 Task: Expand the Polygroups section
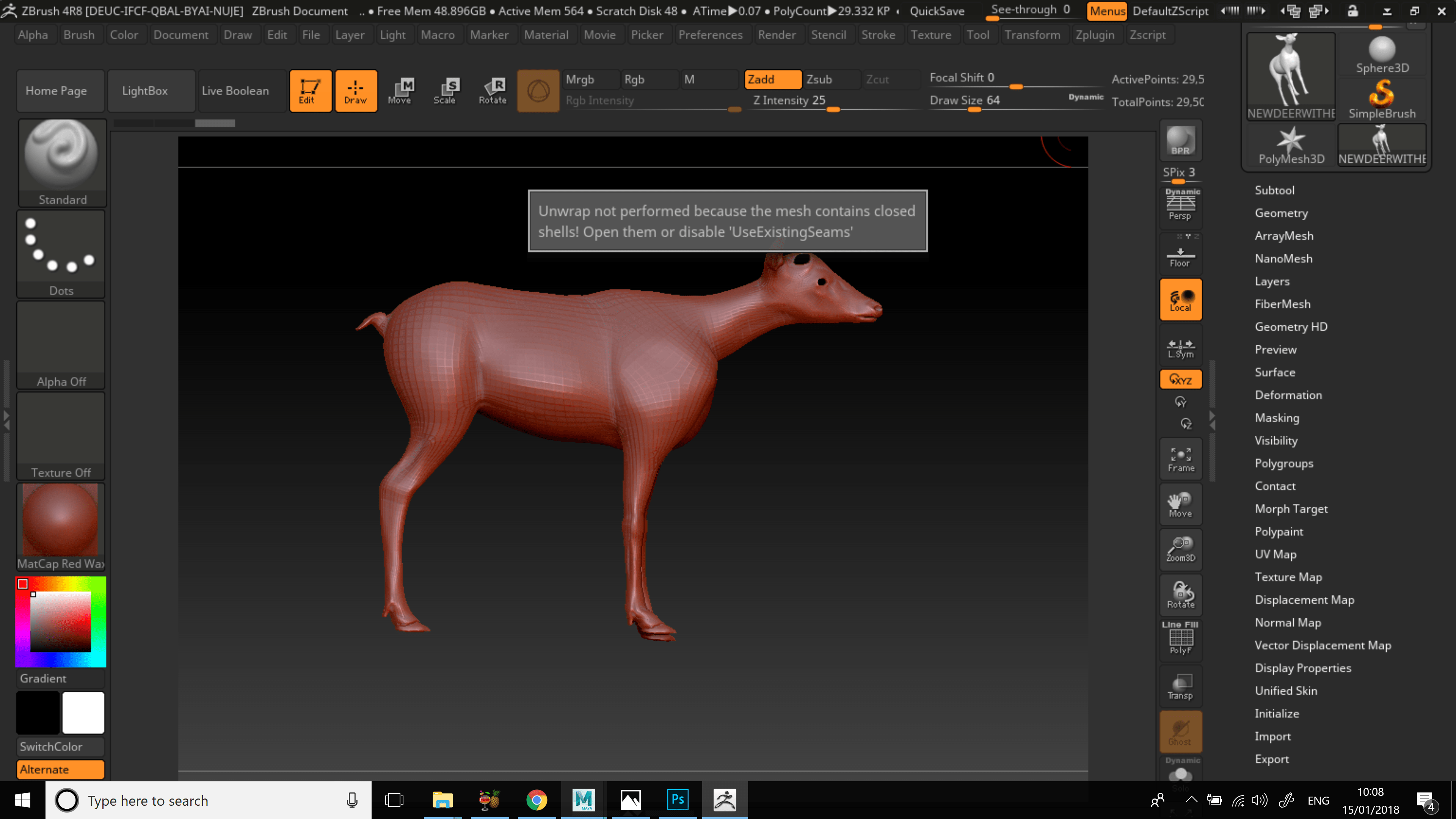point(1283,463)
